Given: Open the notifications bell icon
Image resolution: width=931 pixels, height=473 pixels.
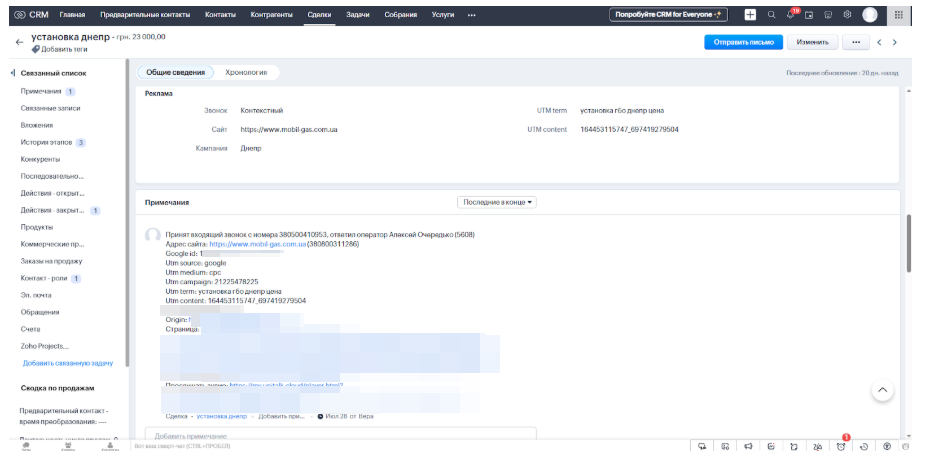Looking at the screenshot, I should tap(791, 15).
